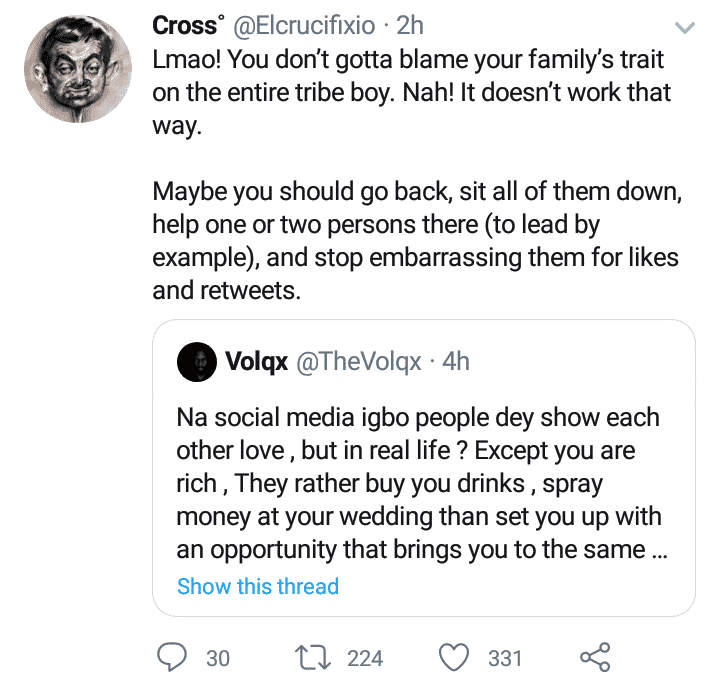
Task: Open the share icon menu
Action: pos(595,657)
